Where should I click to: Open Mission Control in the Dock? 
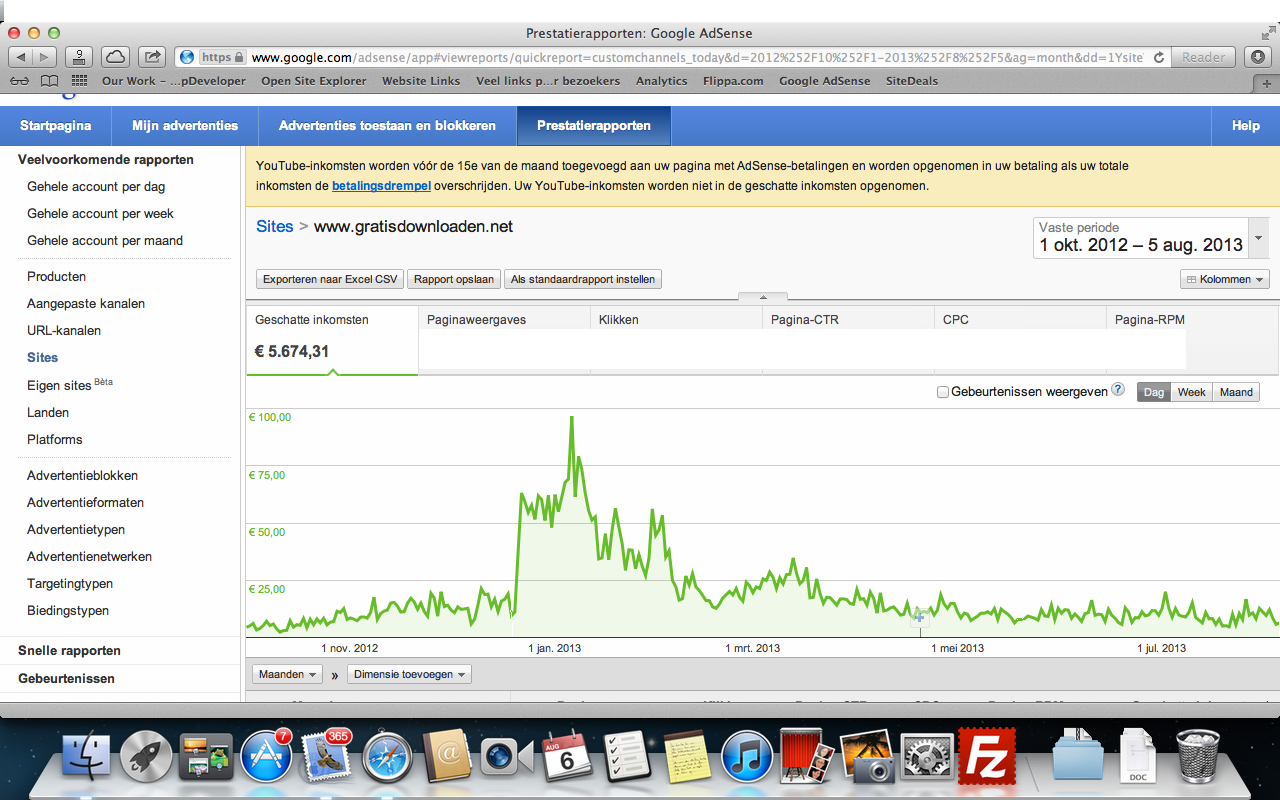click(206, 756)
